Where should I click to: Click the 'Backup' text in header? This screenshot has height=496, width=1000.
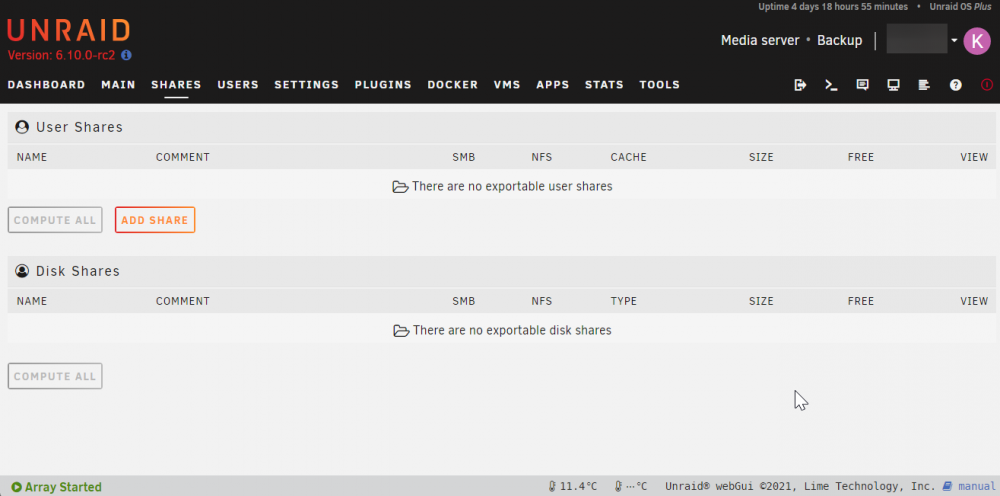(840, 41)
